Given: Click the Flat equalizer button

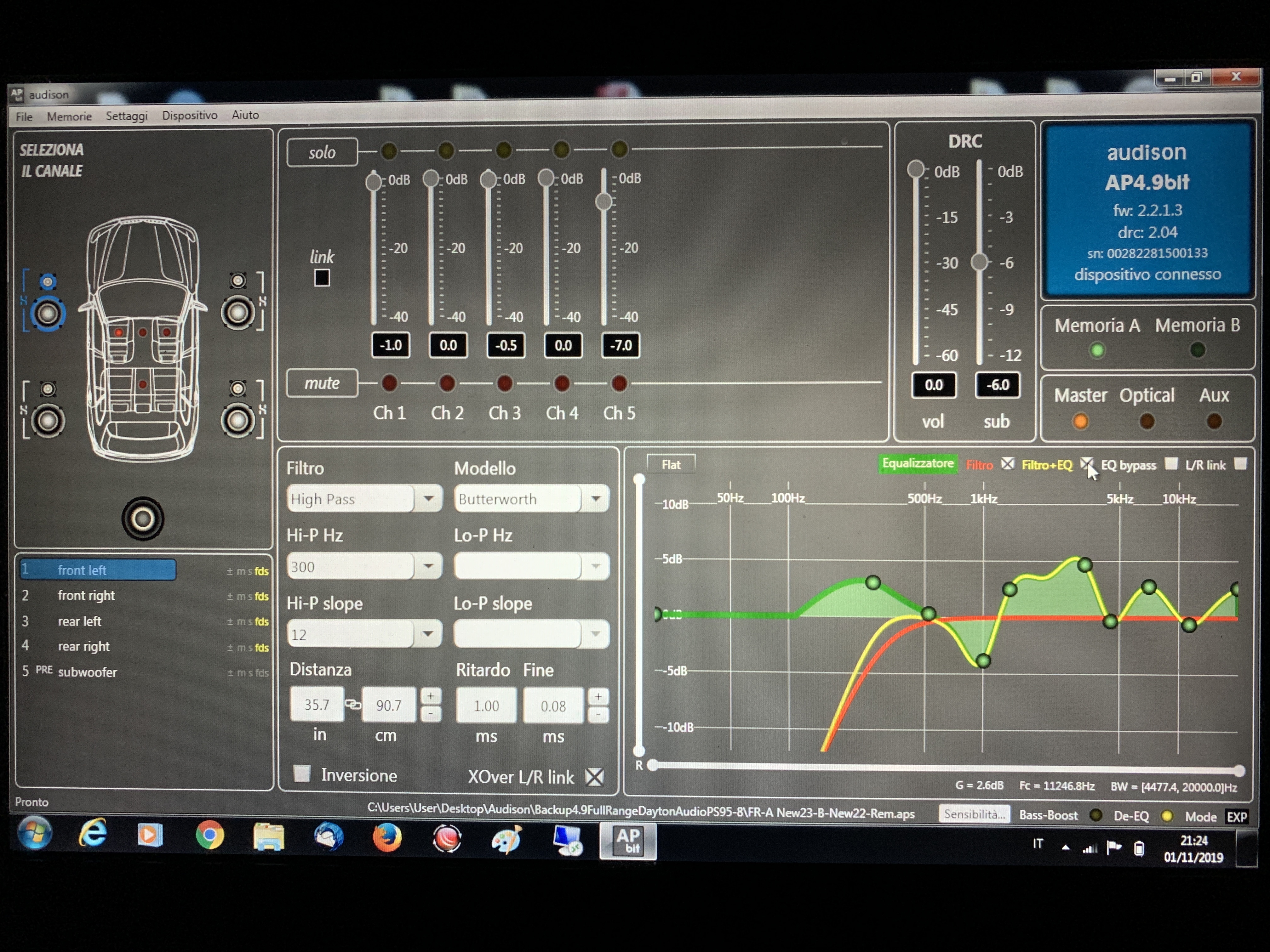Looking at the screenshot, I should [x=671, y=464].
